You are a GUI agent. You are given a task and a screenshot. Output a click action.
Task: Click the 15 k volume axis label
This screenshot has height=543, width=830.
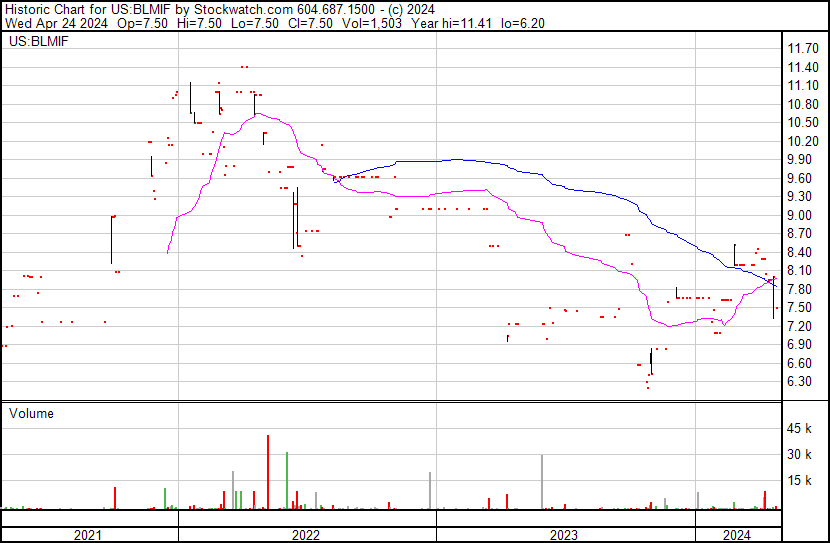pyautogui.click(x=799, y=480)
